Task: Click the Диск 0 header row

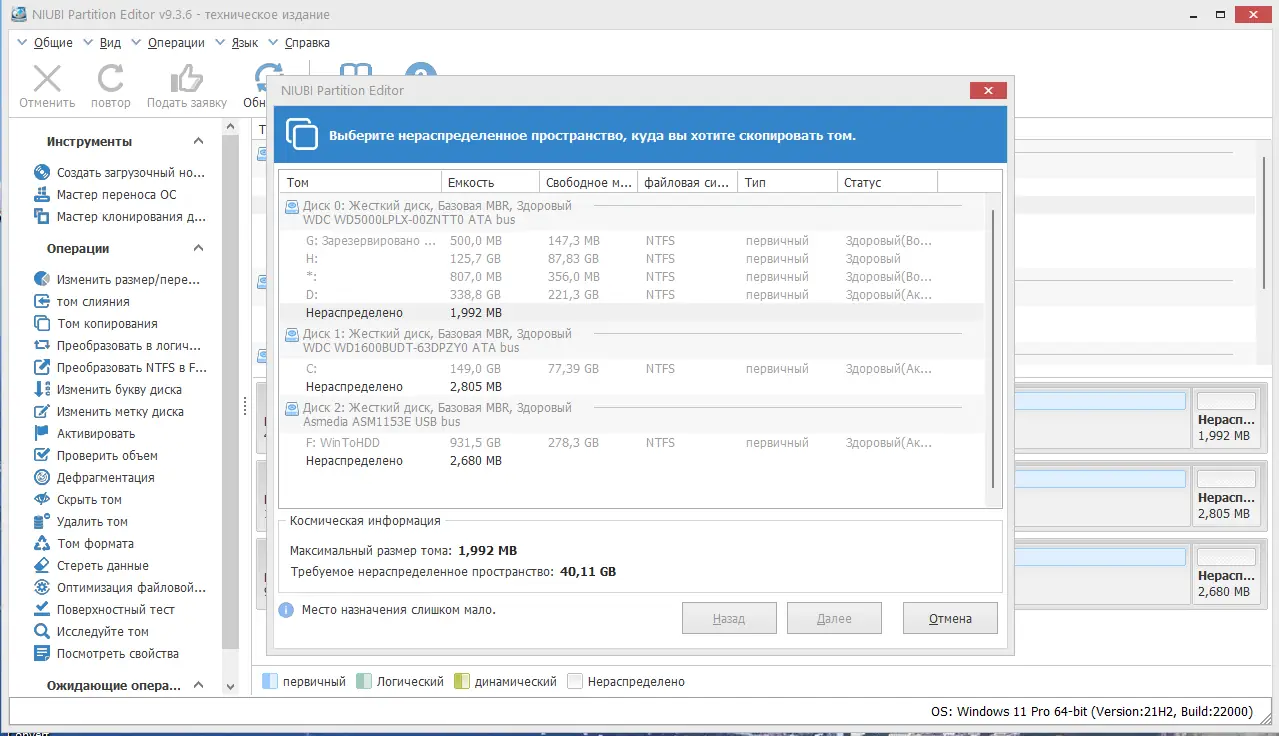Action: pyautogui.click(x=630, y=213)
